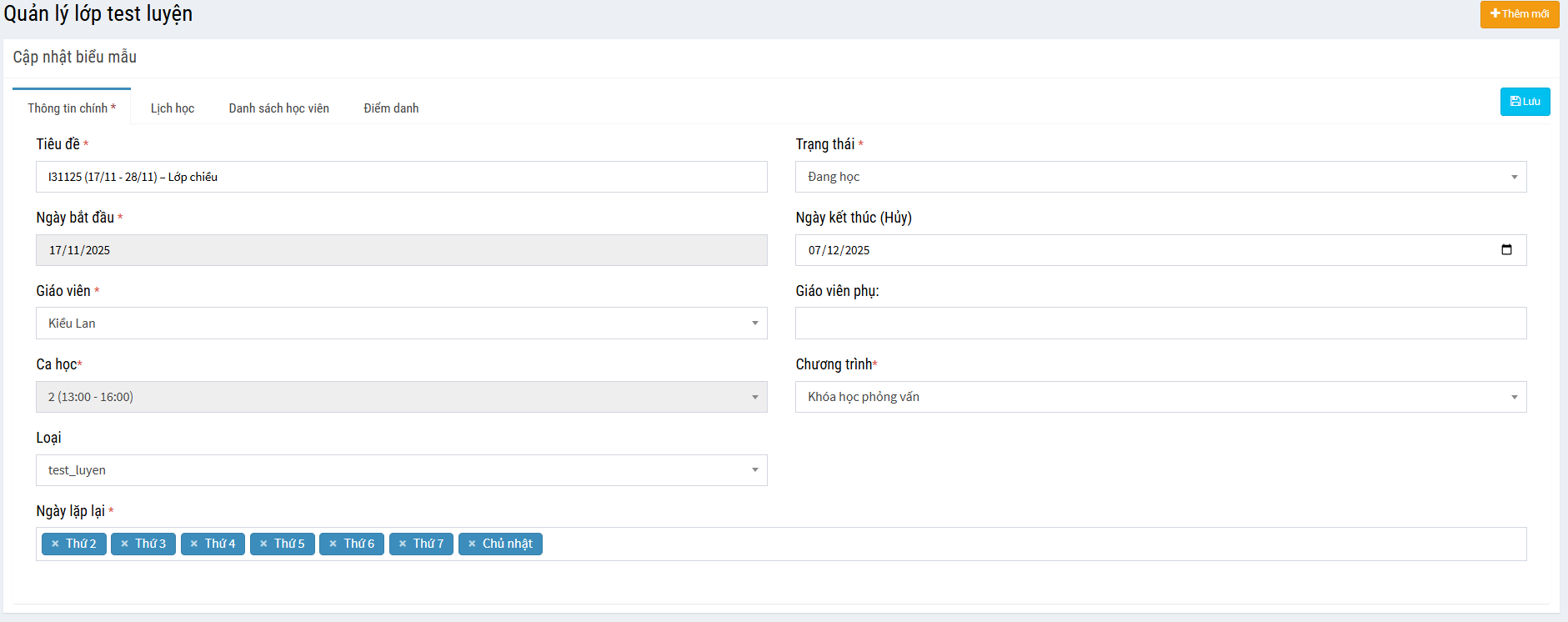The width and height of the screenshot is (1568, 622).
Task: Go to the Điểm danh tab
Action: pos(391,108)
